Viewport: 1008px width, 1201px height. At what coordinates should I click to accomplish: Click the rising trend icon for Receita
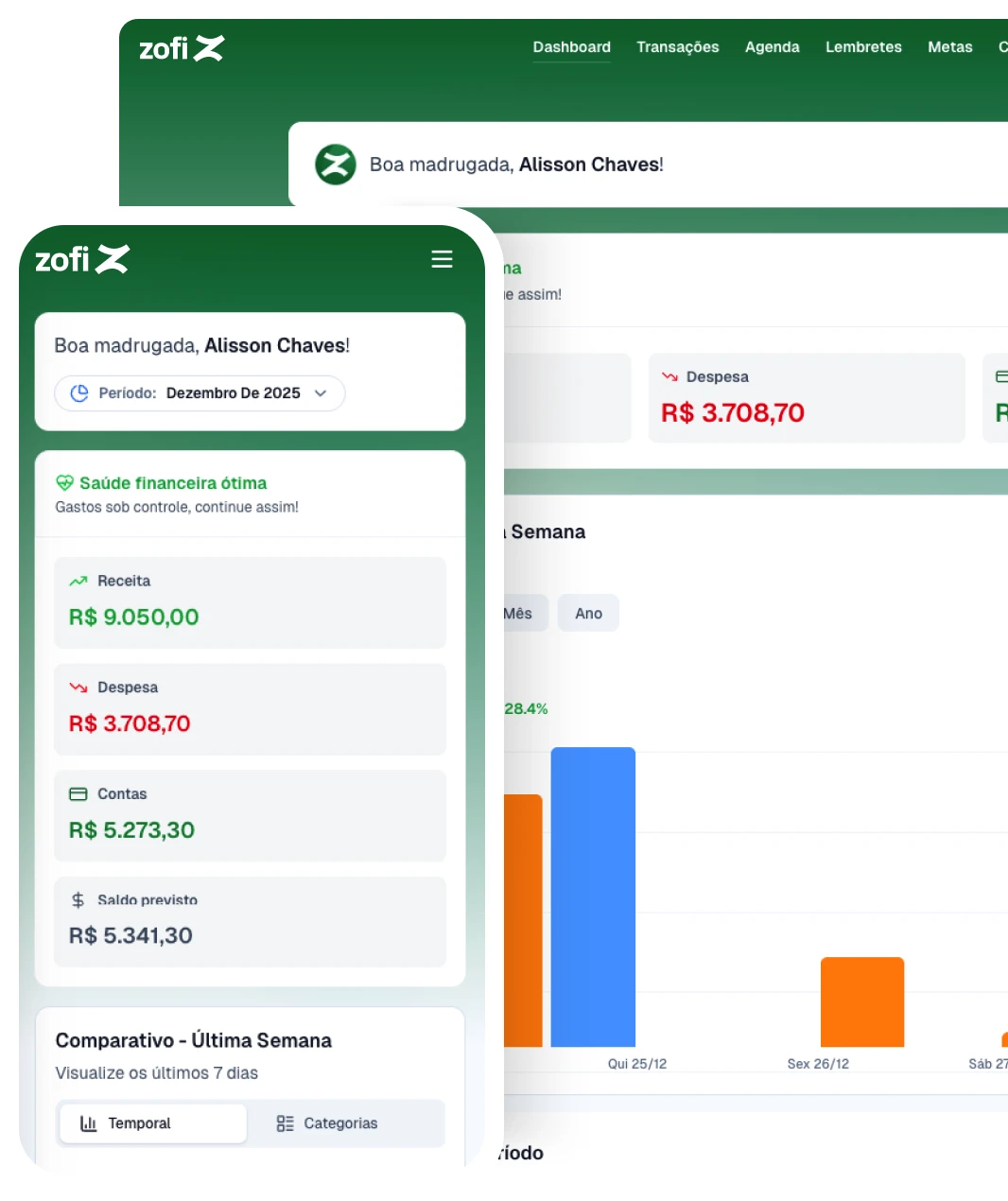click(78, 581)
